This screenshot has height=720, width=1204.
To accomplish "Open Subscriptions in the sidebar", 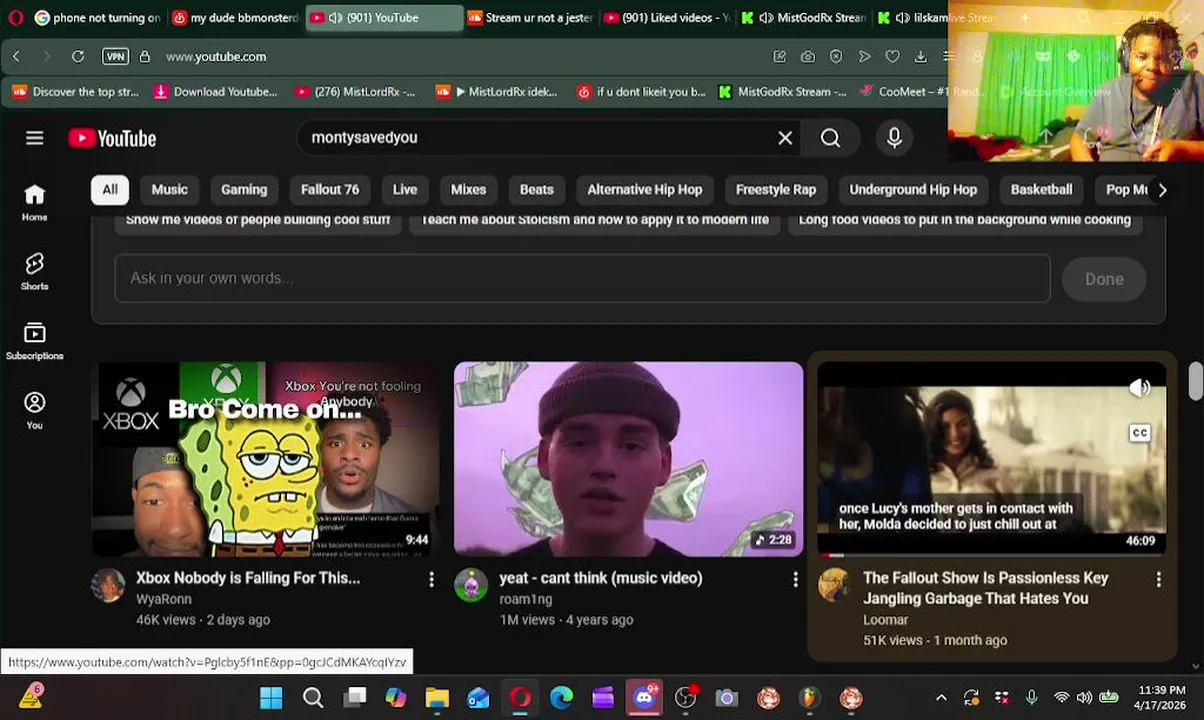I will pyautogui.click(x=34, y=341).
